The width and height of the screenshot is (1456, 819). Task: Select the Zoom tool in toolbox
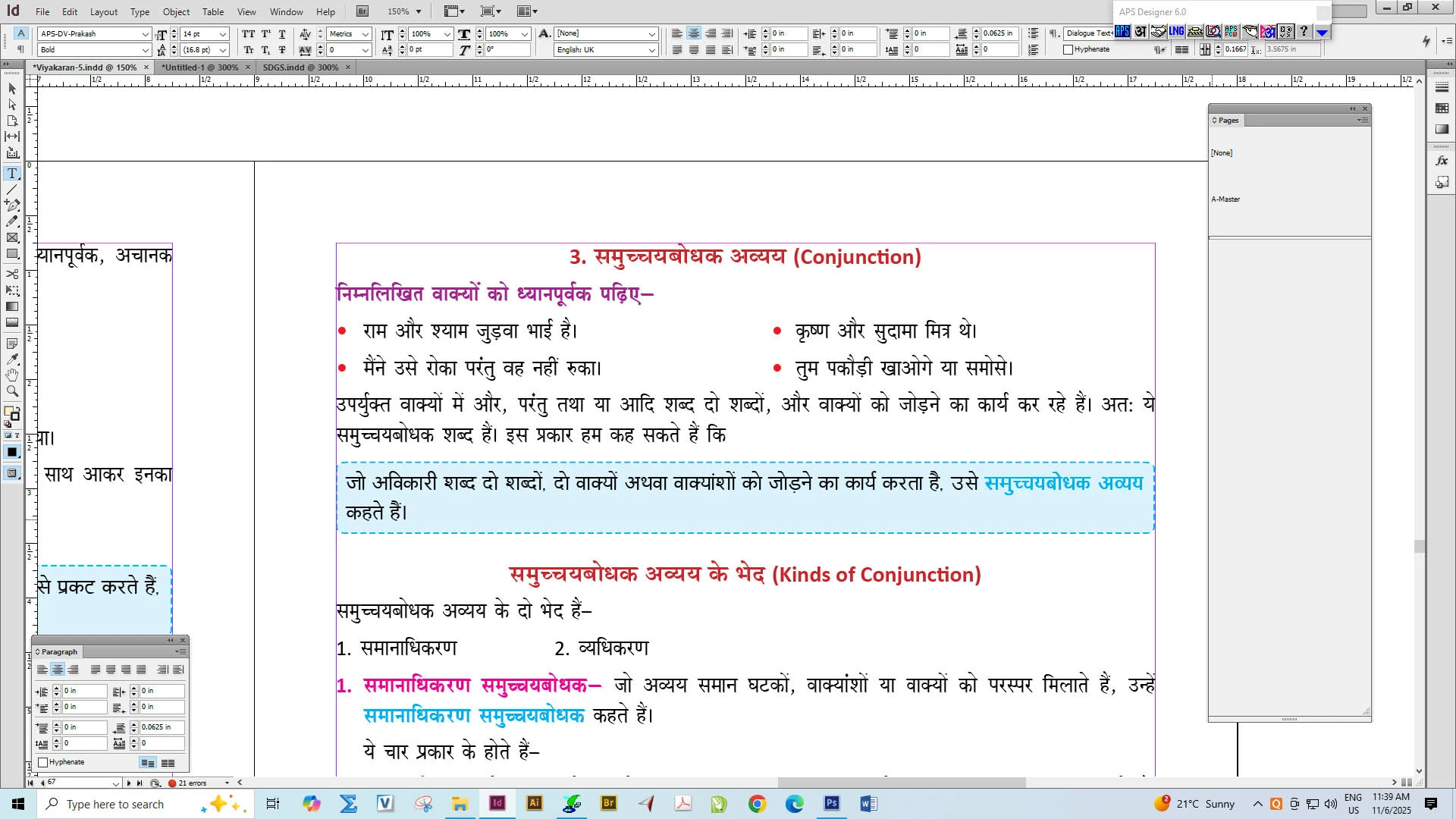tap(12, 391)
